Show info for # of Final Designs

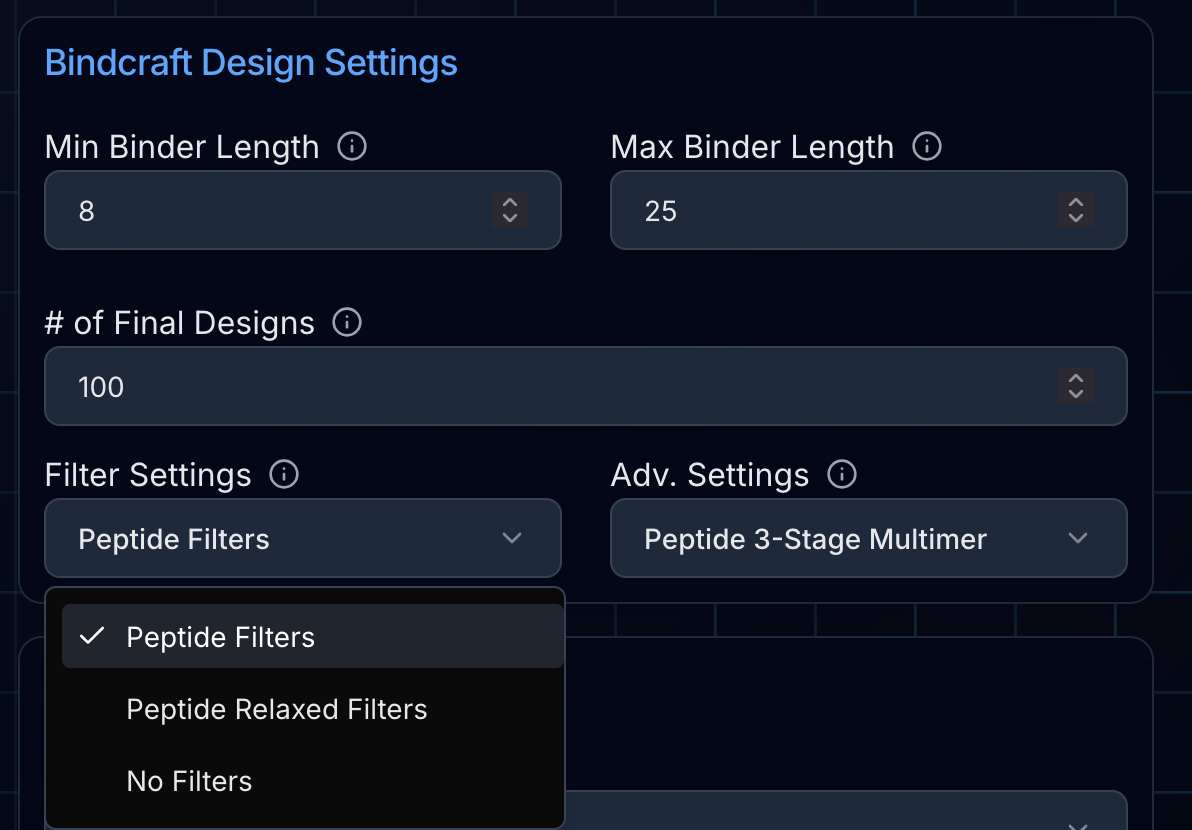[x=347, y=322]
